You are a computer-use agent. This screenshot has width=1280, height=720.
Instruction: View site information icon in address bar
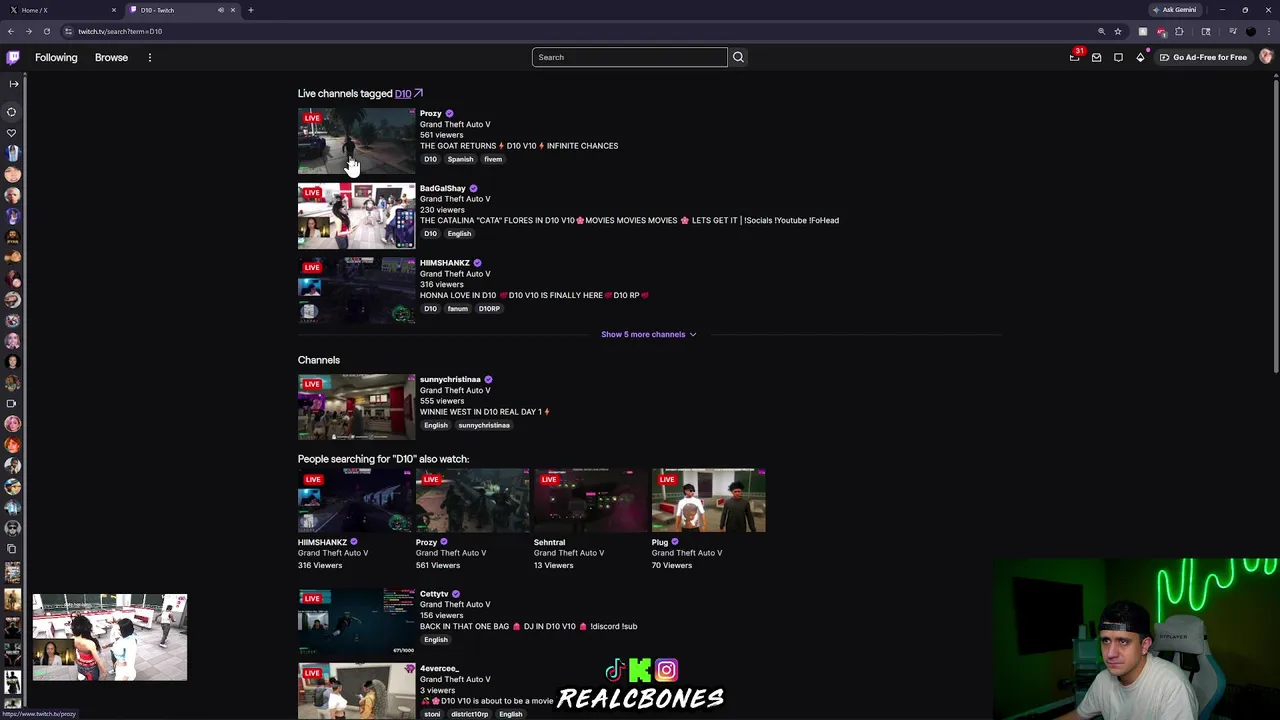tap(68, 31)
